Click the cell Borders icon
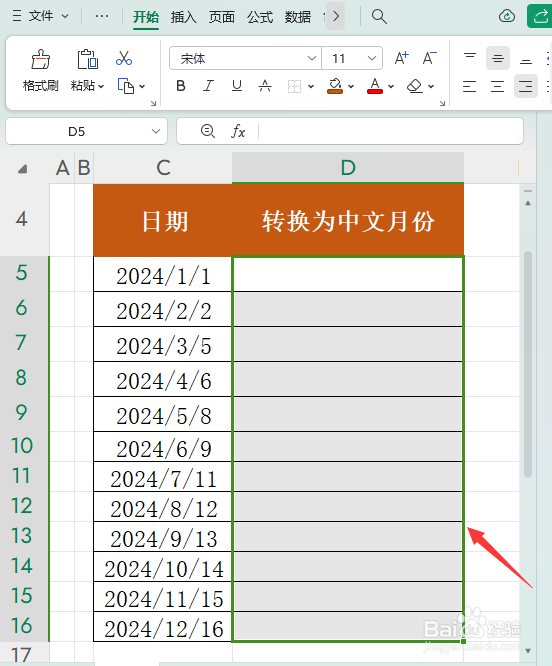The image size is (552, 666). pos(294,86)
